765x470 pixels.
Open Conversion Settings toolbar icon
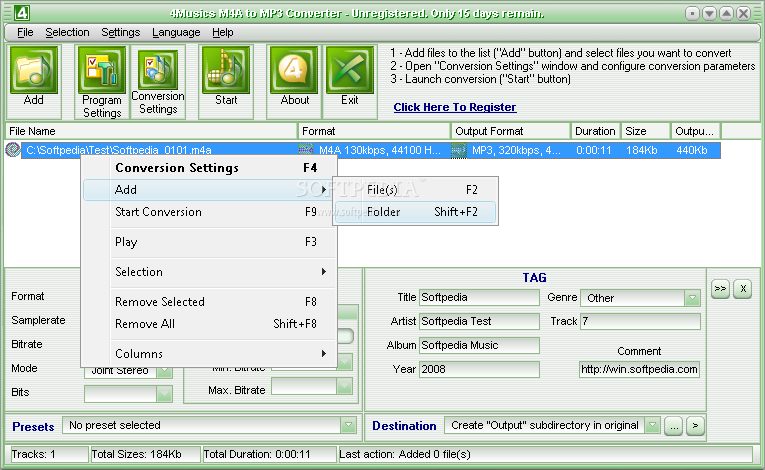[158, 70]
